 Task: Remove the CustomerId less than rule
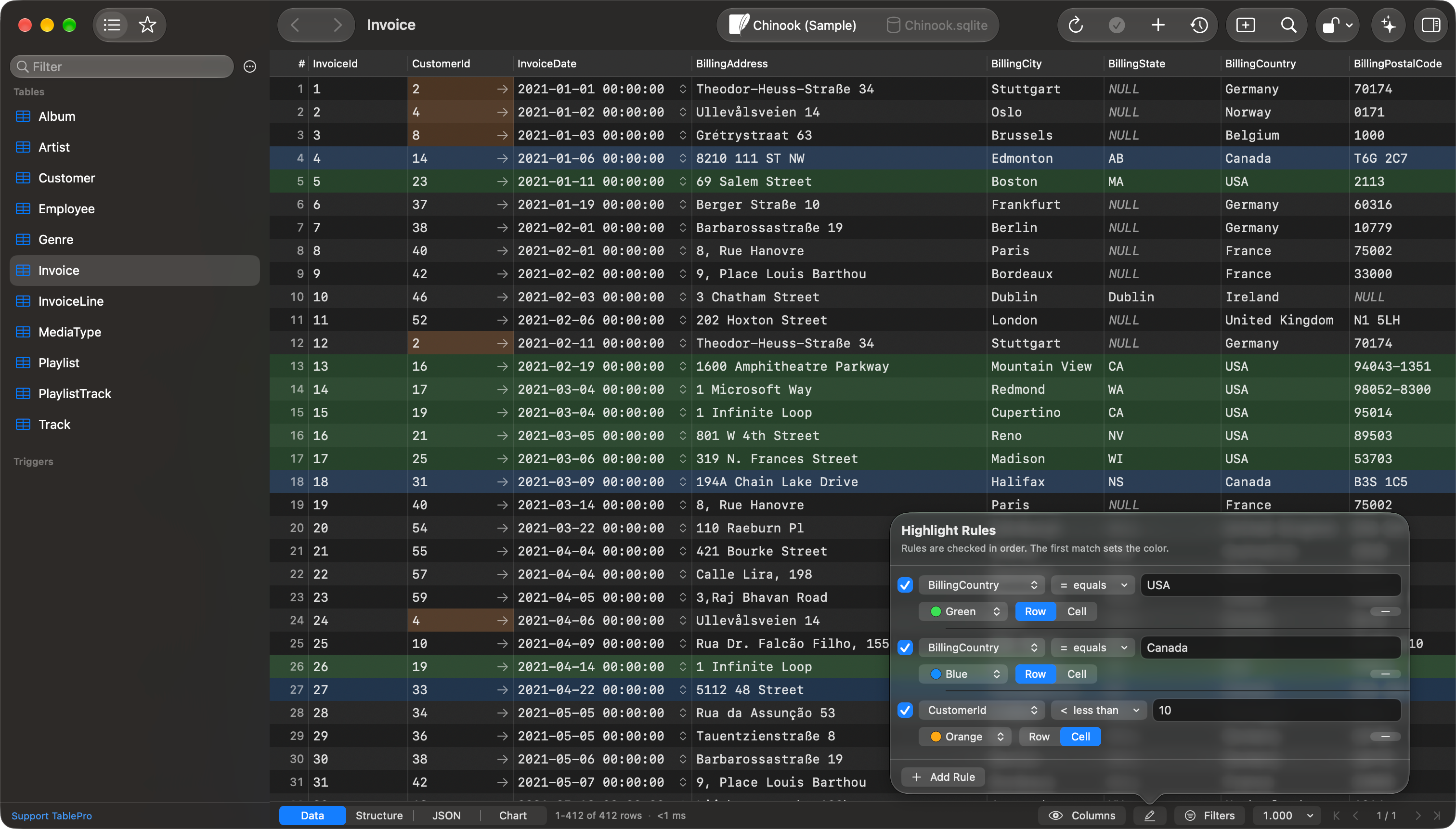click(x=1385, y=737)
